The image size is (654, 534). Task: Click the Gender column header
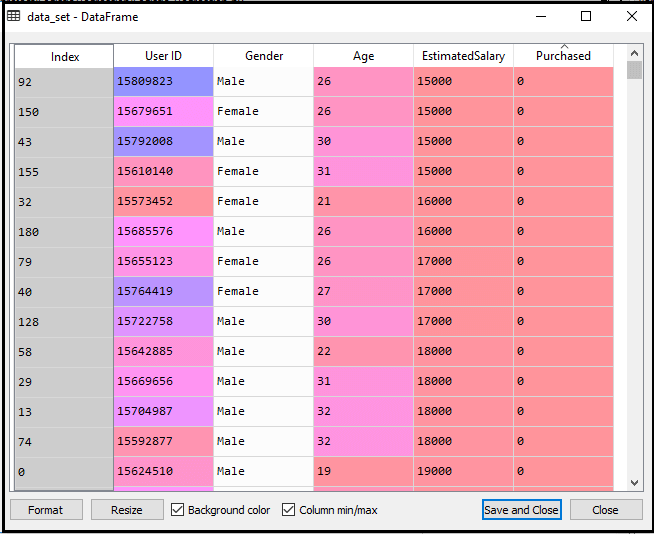pyautogui.click(x=263, y=56)
